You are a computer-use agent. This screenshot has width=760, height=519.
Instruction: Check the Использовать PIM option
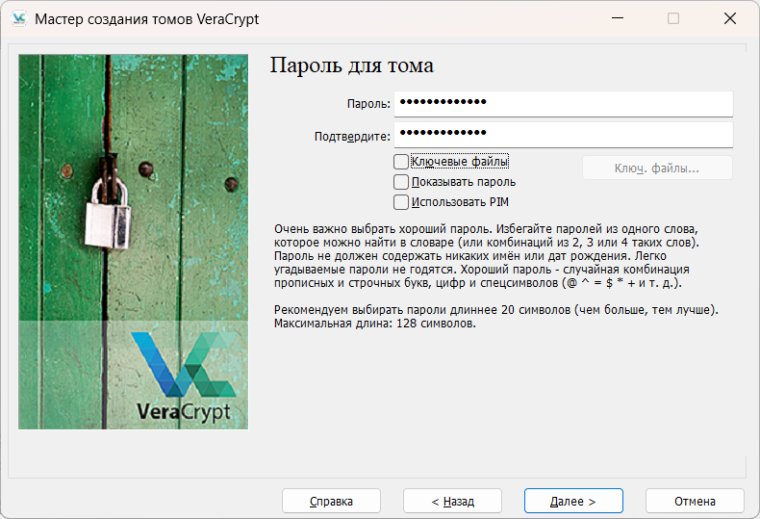point(401,203)
